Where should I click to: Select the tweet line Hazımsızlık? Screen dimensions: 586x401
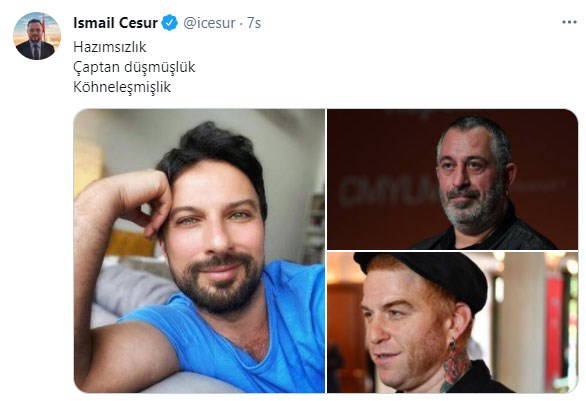[110, 47]
